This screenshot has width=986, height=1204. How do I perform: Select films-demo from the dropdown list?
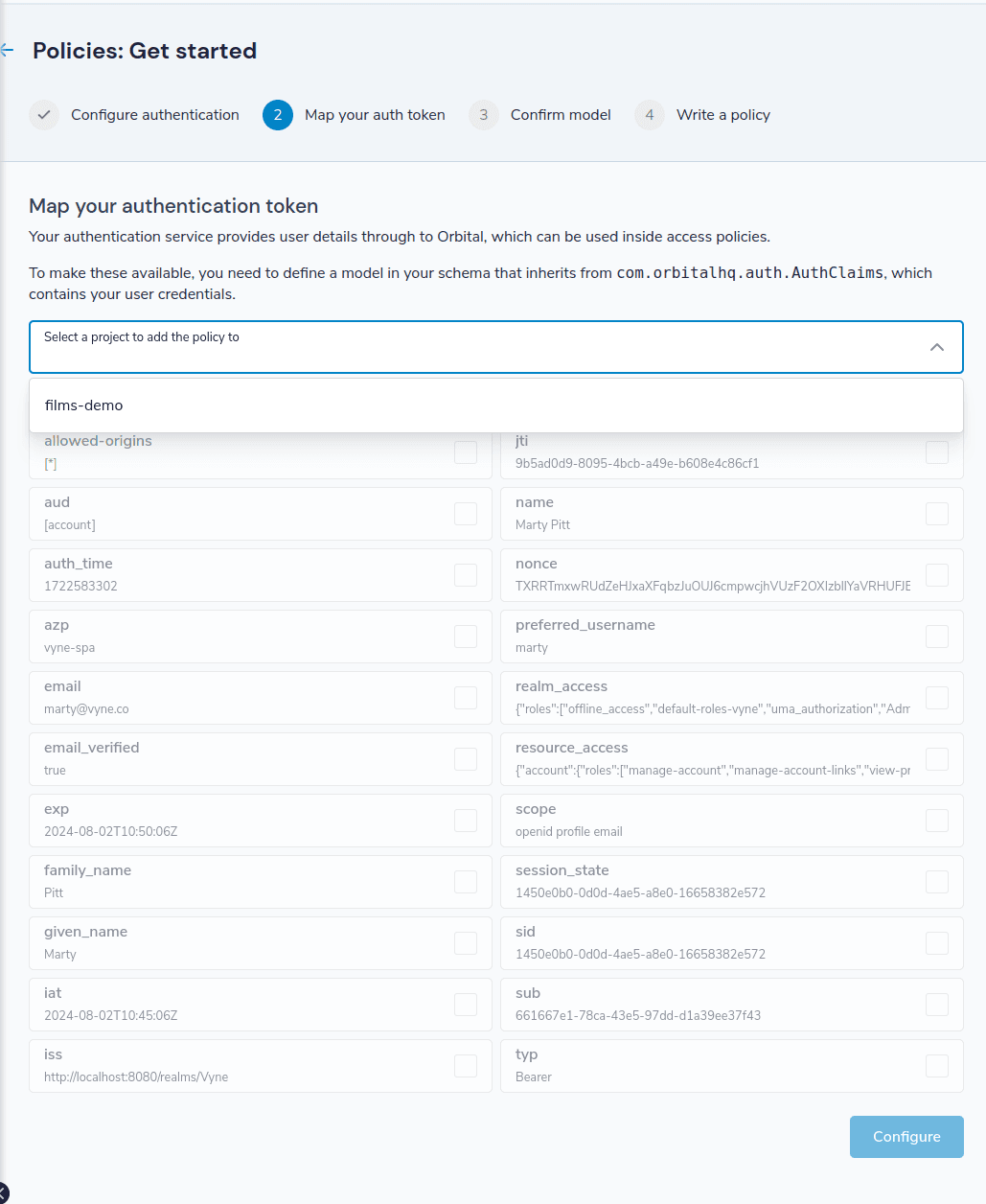point(496,405)
